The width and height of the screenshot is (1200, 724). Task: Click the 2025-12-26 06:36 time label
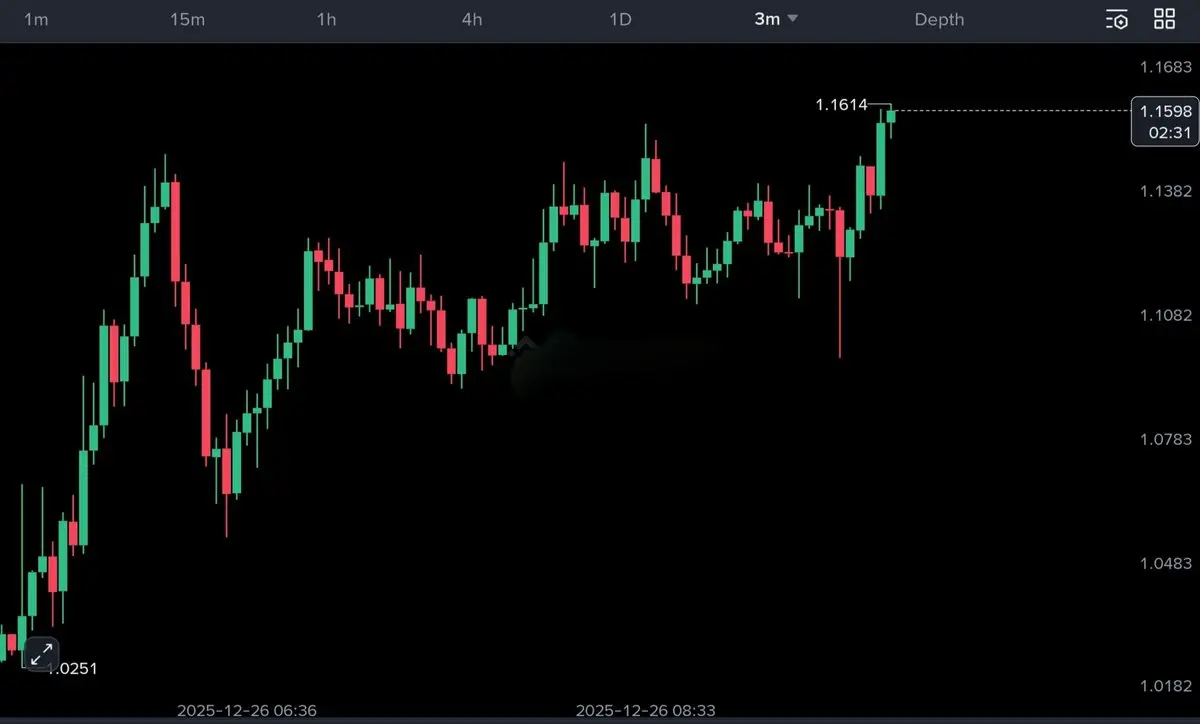pos(247,710)
